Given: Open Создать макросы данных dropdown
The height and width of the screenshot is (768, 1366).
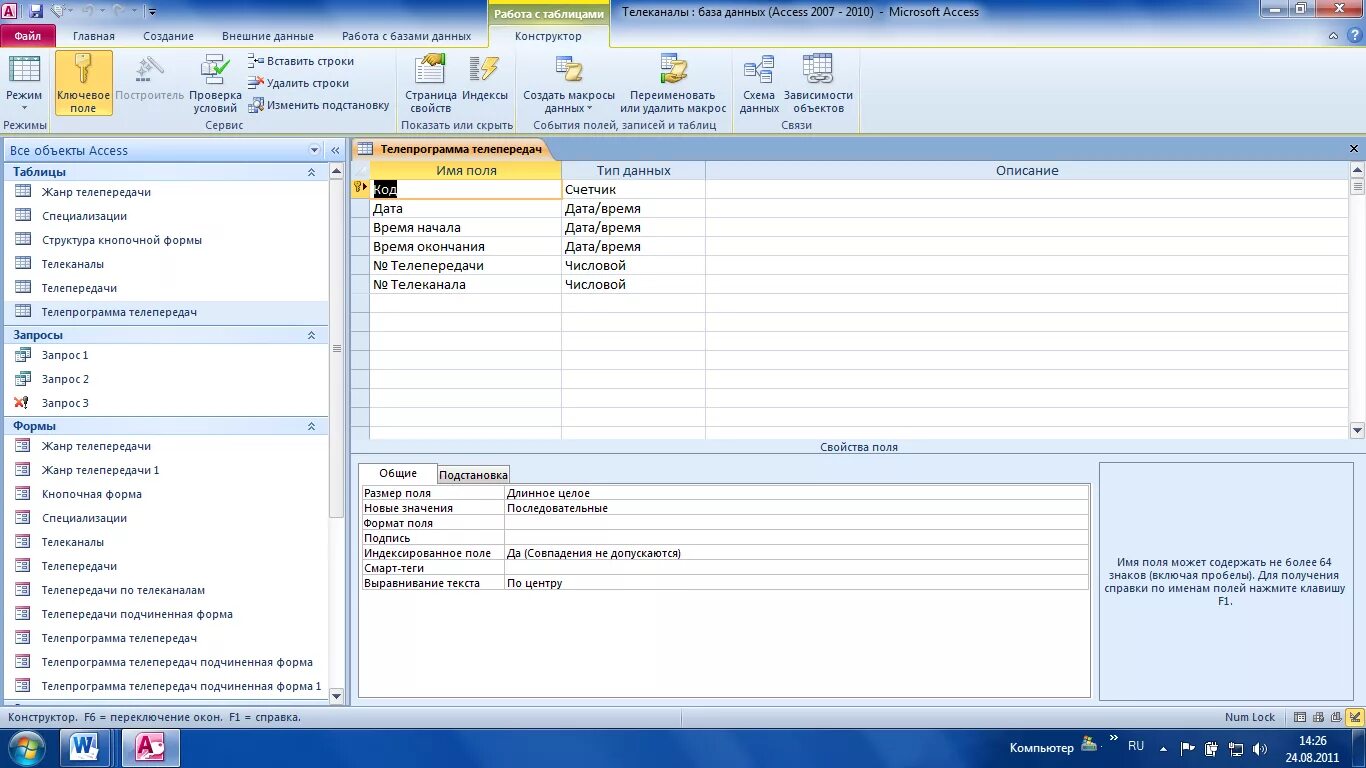Looking at the screenshot, I should coord(569,84).
